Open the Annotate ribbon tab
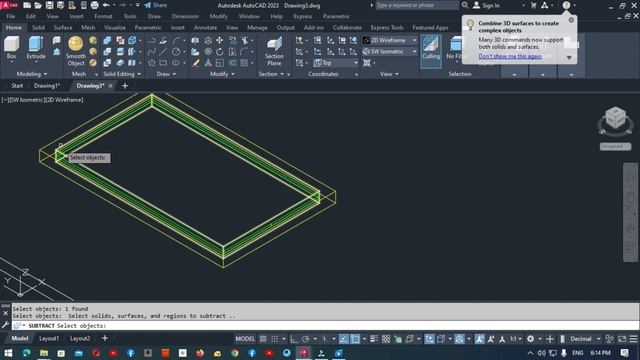The height and width of the screenshot is (360, 640). [x=205, y=27]
